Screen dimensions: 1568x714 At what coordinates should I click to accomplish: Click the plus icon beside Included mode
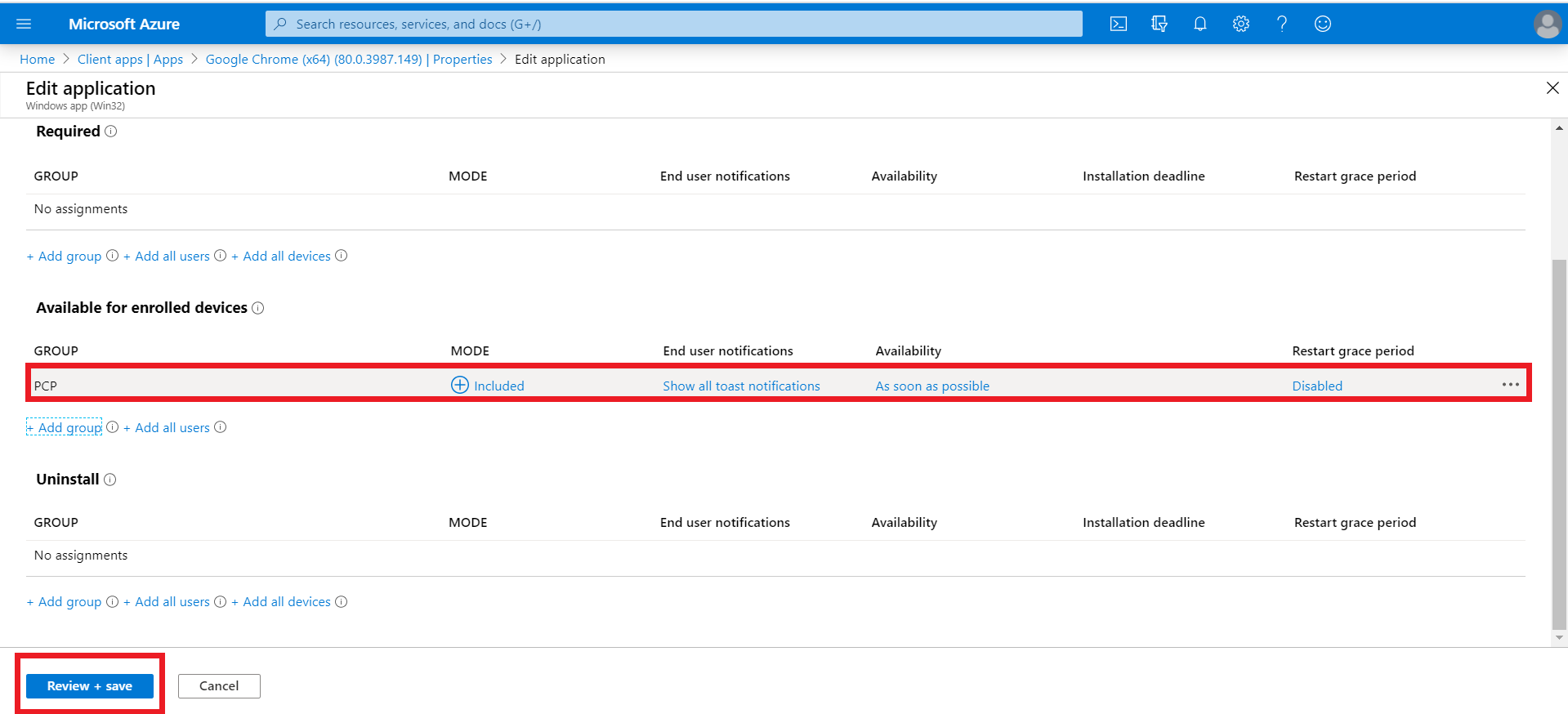(x=460, y=385)
